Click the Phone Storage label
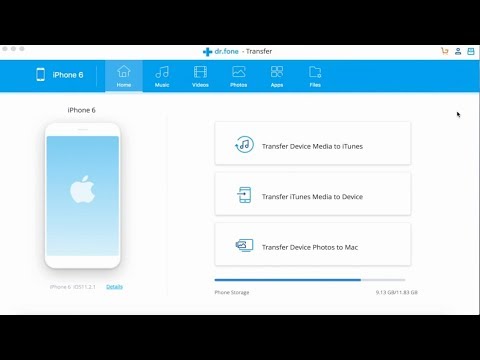Viewport: 480px width, 360px height. pyautogui.click(x=232, y=292)
